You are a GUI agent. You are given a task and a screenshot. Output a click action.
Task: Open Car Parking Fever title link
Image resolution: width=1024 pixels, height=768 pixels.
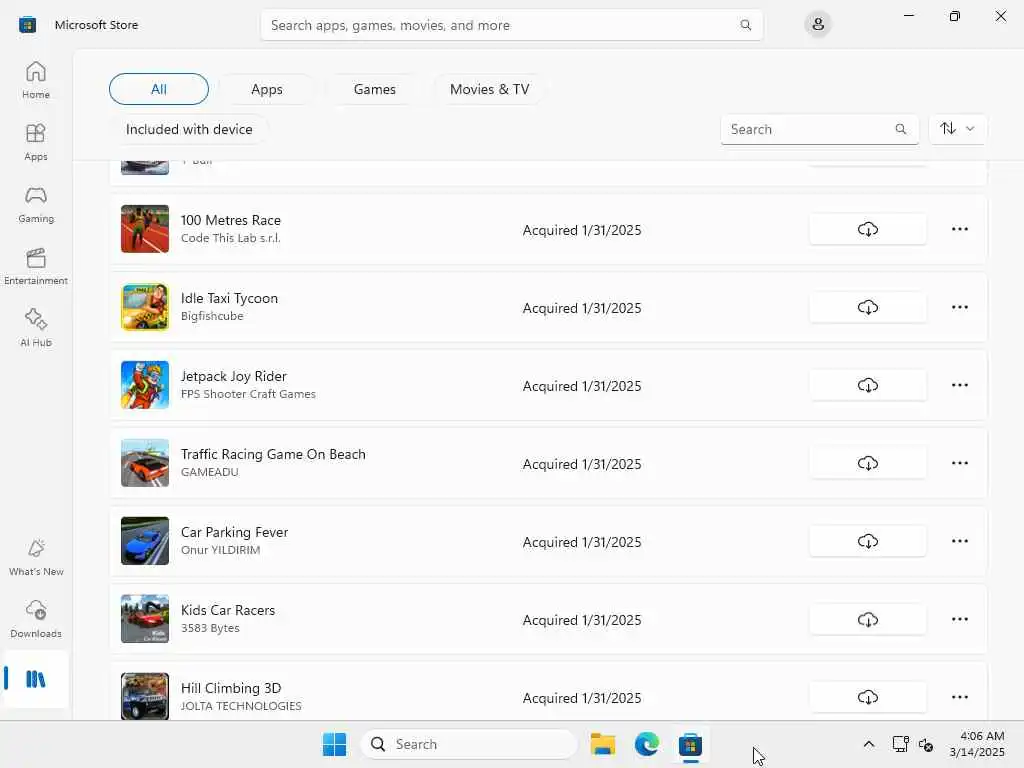234,532
